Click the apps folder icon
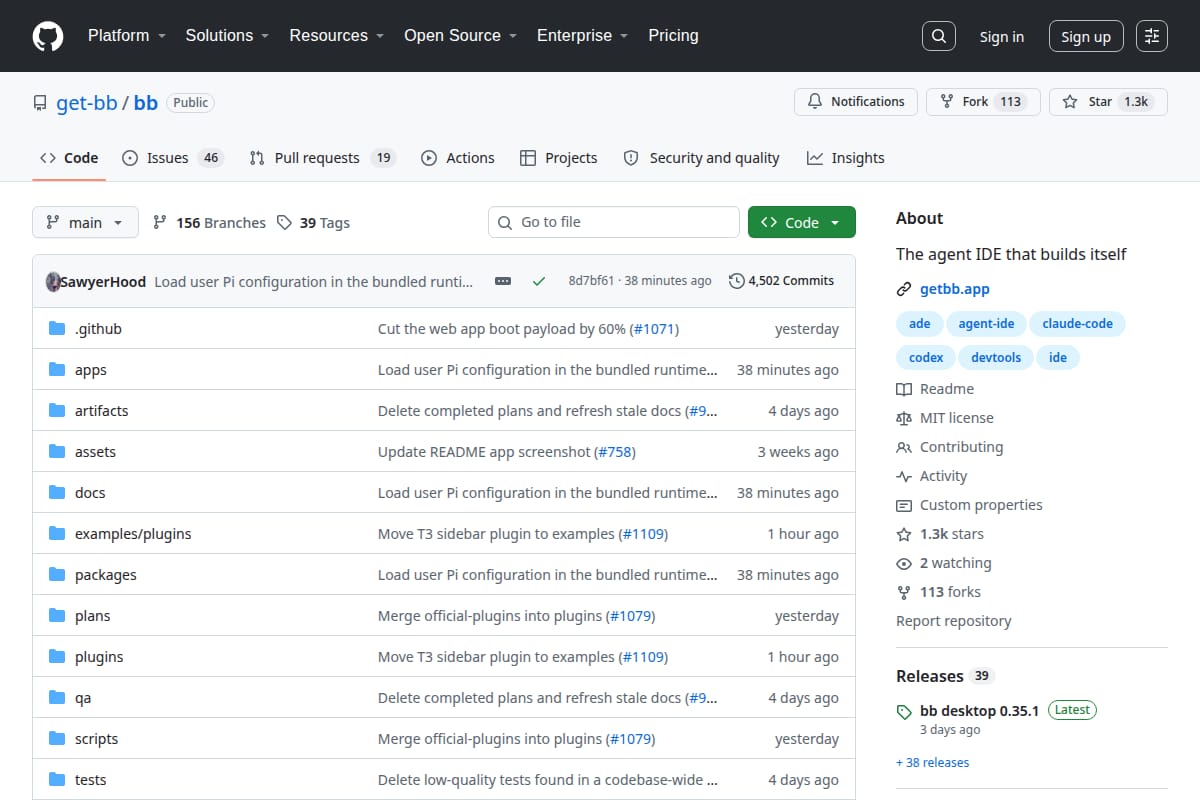 point(57,369)
